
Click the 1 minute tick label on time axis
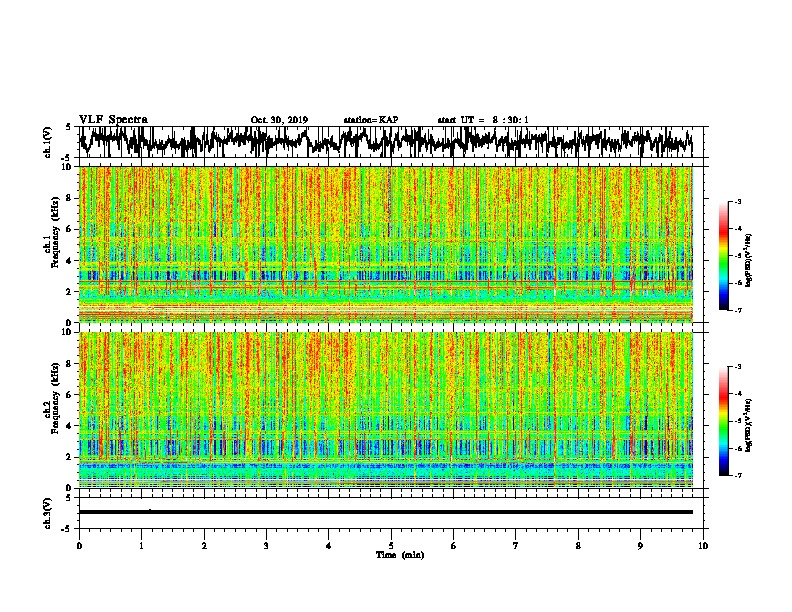tap(141, 546)
